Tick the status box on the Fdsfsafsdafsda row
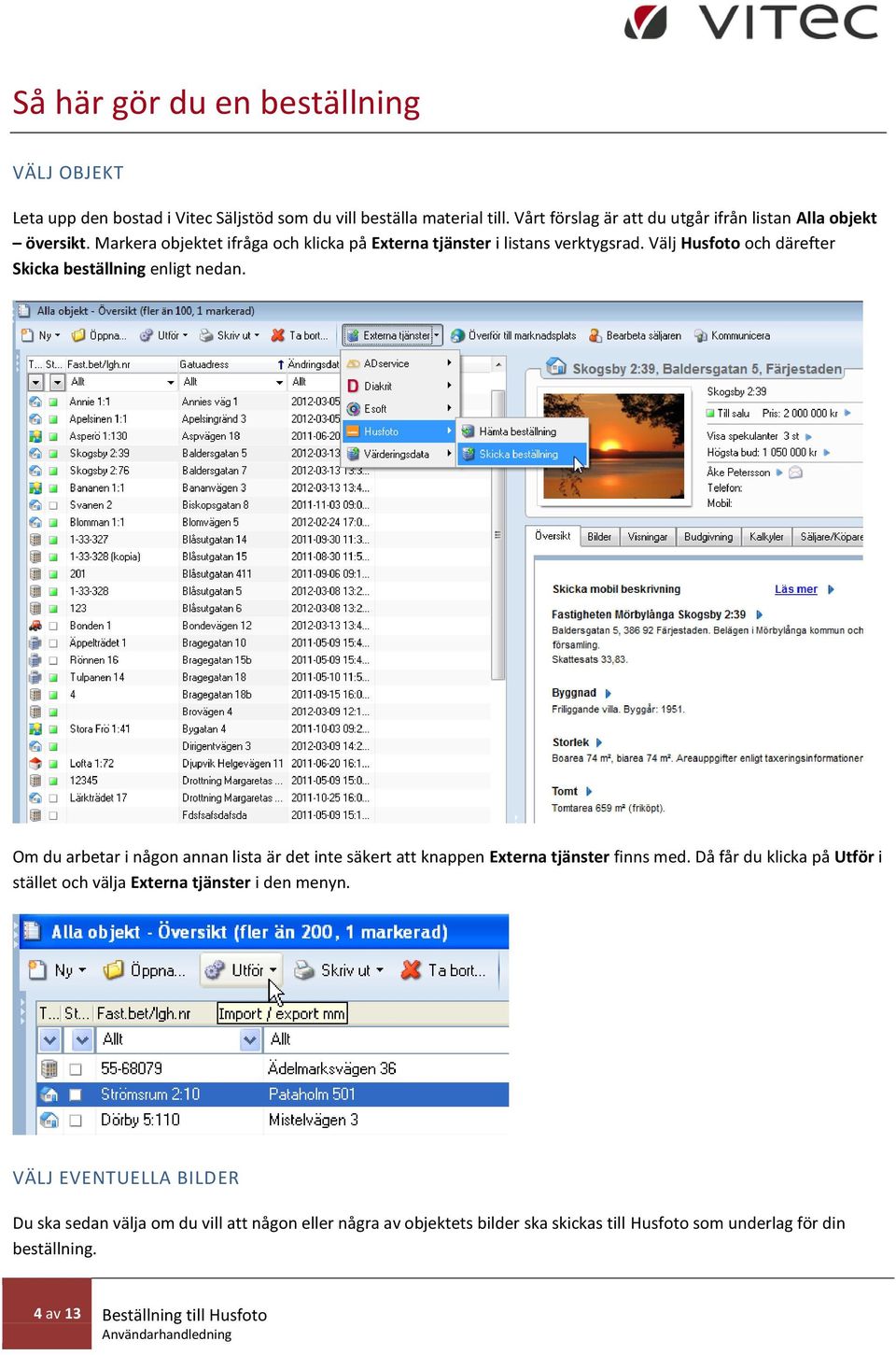896x1355 pixels. 53,815
